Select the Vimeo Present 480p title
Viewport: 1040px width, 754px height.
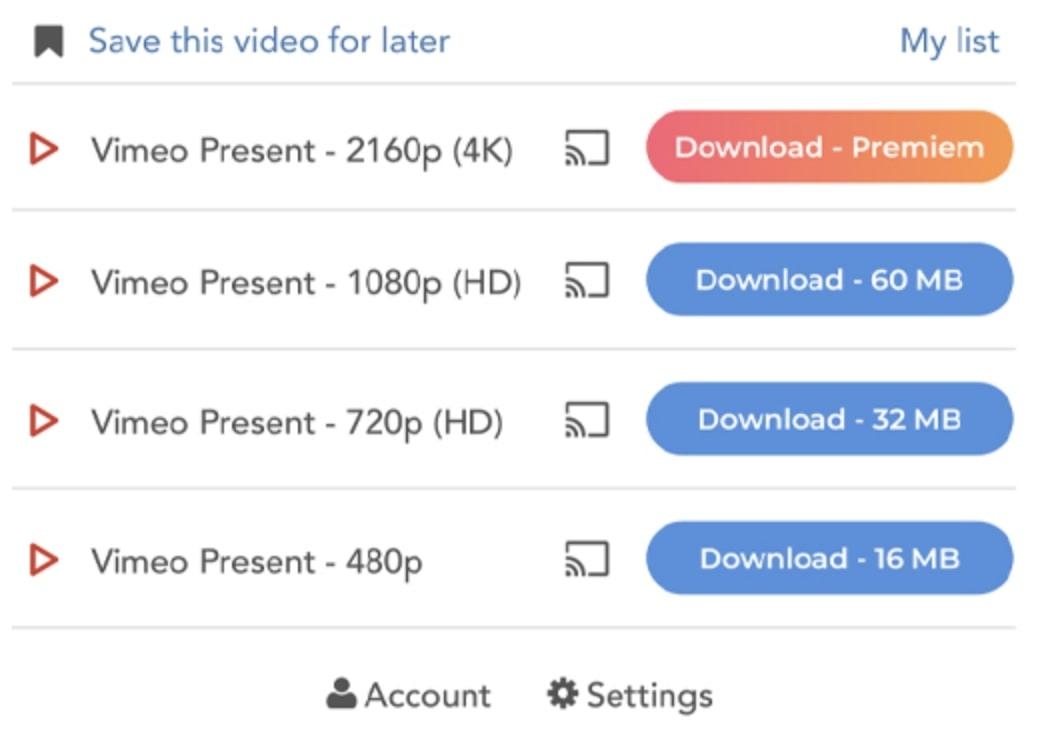click(256, 561)
